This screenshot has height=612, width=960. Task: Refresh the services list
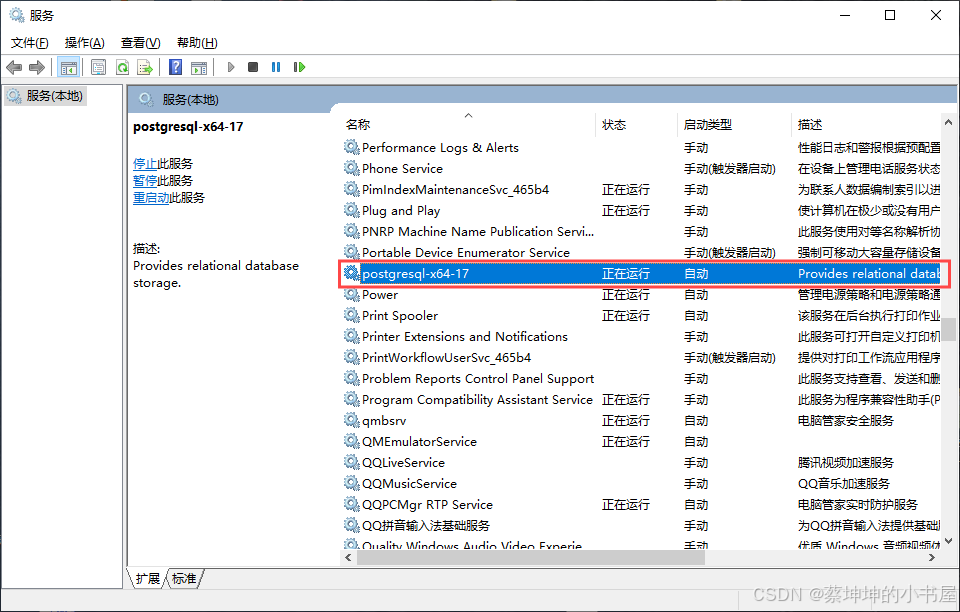click(123, 67)
